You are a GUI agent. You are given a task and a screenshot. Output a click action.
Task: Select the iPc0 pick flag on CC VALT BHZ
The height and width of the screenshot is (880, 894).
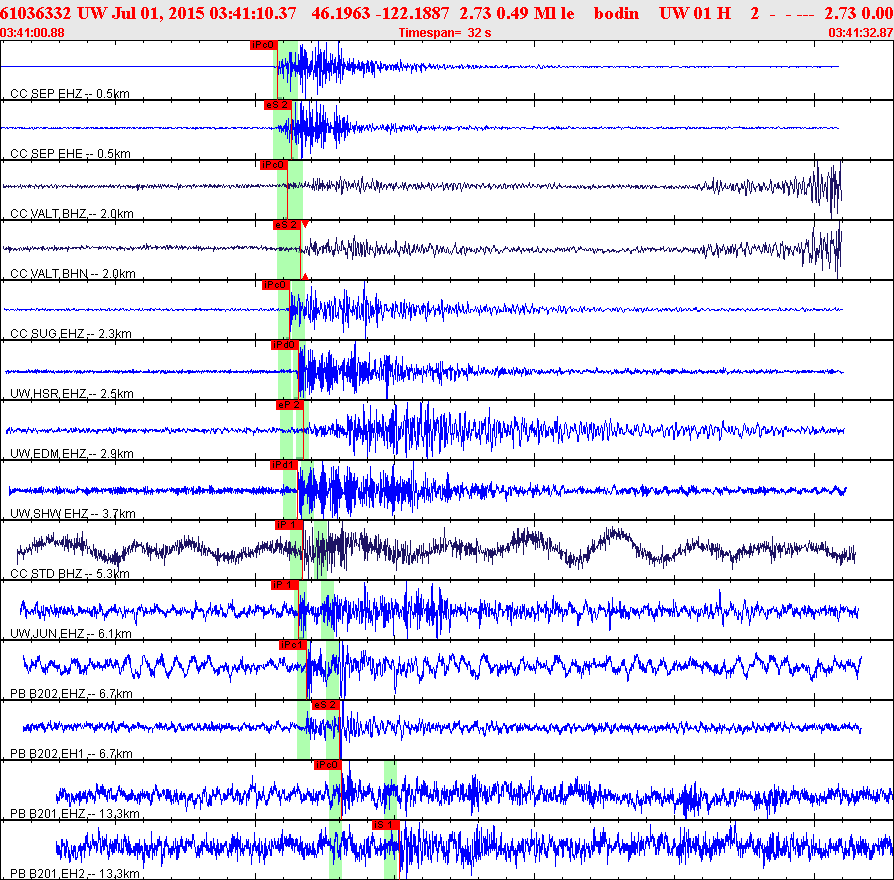[274, 165]
